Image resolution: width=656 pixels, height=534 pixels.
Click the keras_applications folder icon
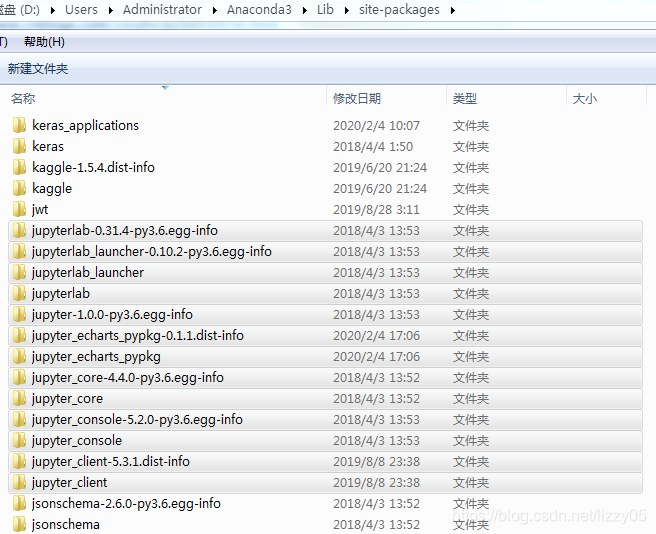[x=19, y=125]
